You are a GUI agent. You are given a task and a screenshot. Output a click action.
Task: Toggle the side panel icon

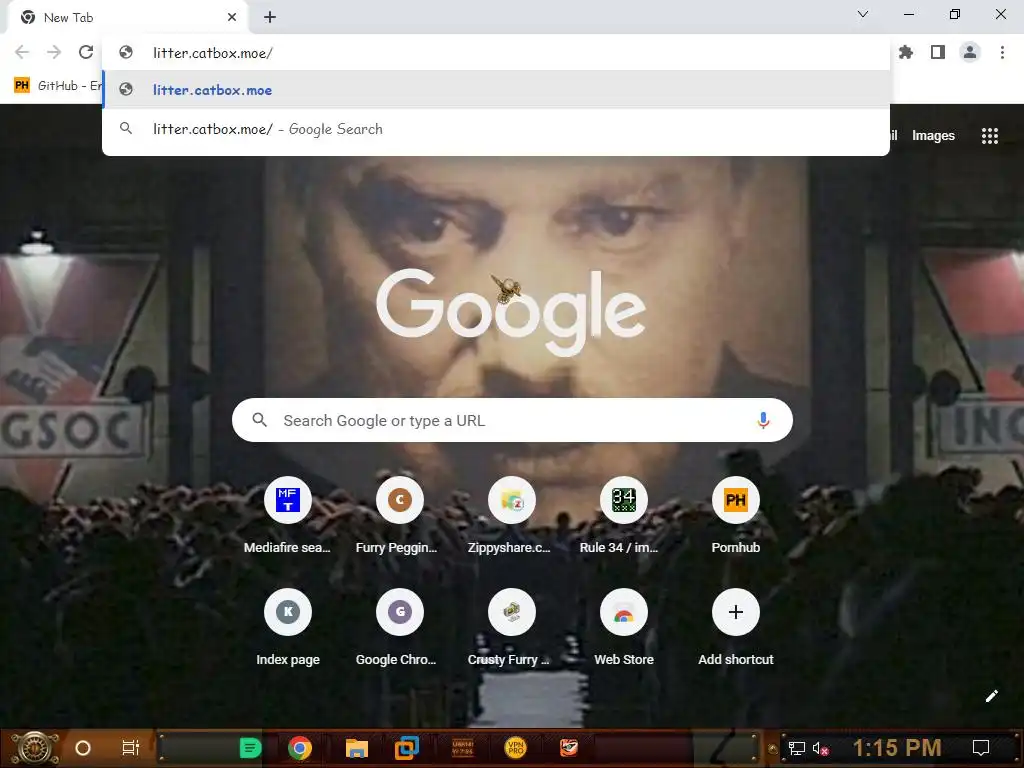tap(938, 52)
